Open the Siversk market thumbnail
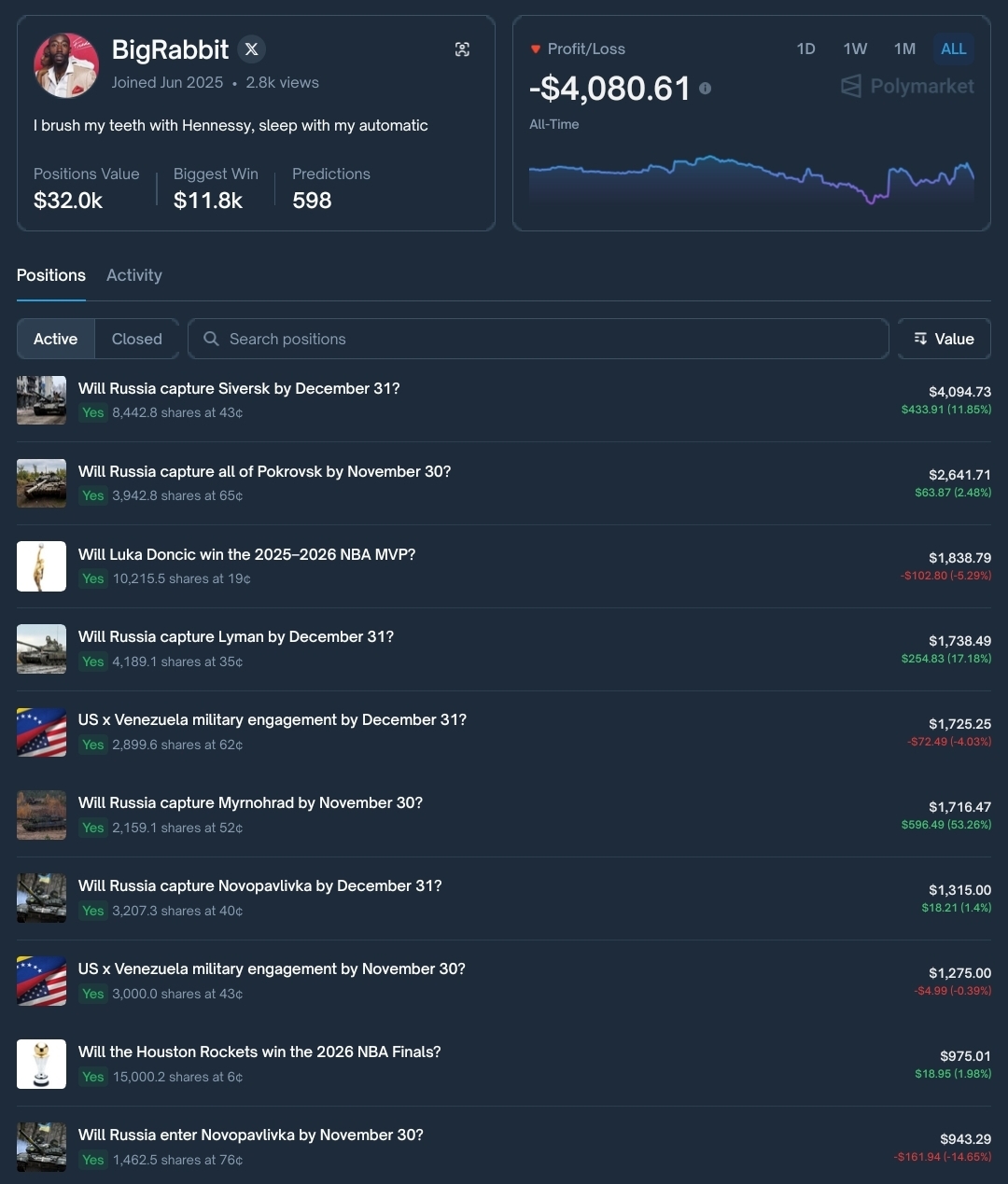Viewport: 1008px width, 1184px height. click(x=41, y=400)
